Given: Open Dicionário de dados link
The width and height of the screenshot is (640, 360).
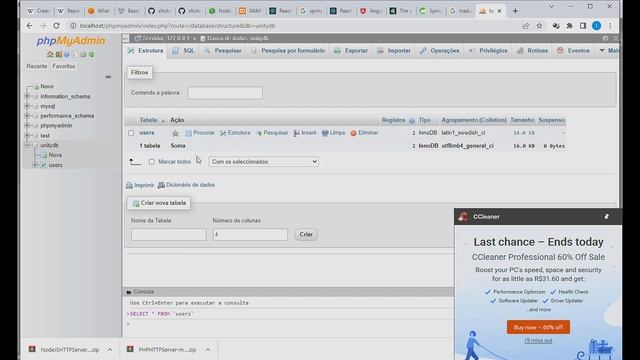Looking at the screenshot, I should coord(187,185).
